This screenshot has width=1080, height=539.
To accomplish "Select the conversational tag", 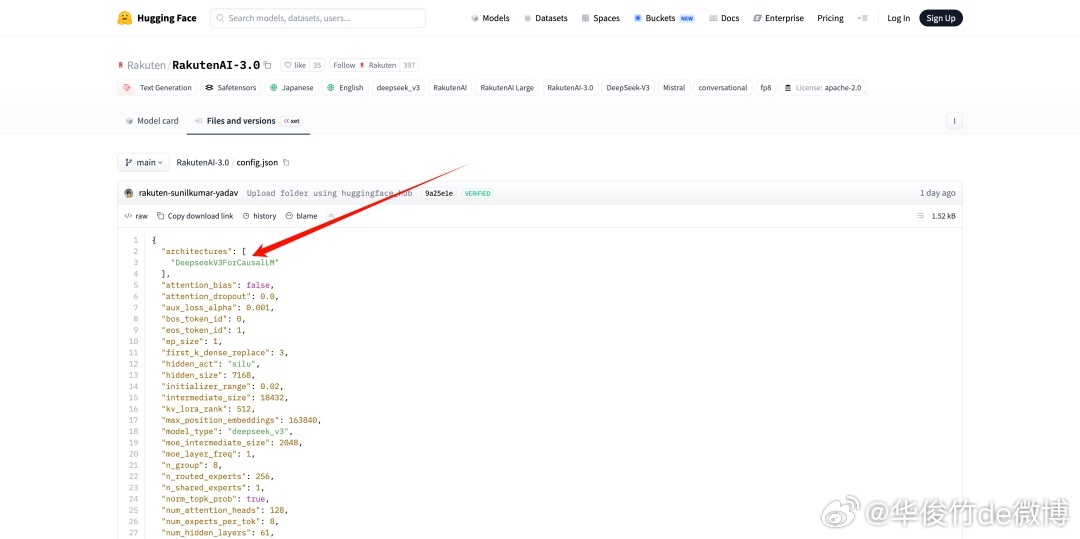I will 723,87.
